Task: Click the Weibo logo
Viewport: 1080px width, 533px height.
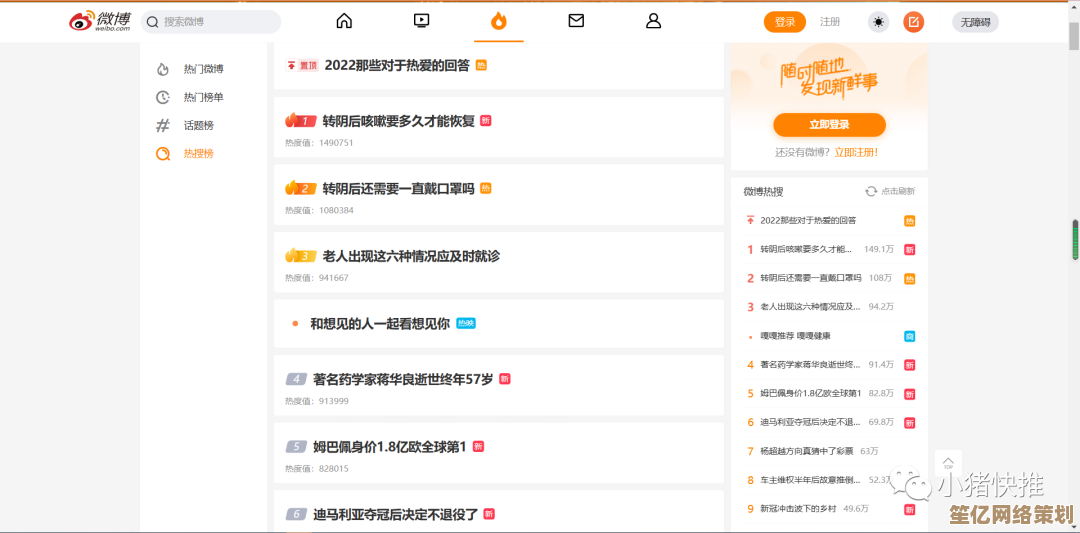Action: point(99,21)
